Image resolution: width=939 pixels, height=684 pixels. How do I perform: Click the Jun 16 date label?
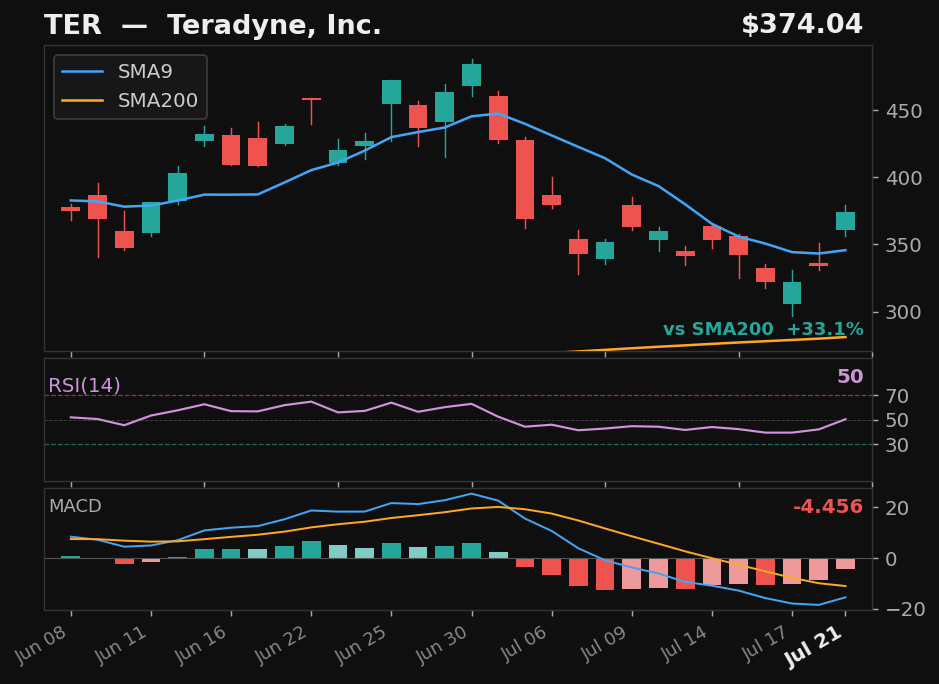(x=201, y=644)
